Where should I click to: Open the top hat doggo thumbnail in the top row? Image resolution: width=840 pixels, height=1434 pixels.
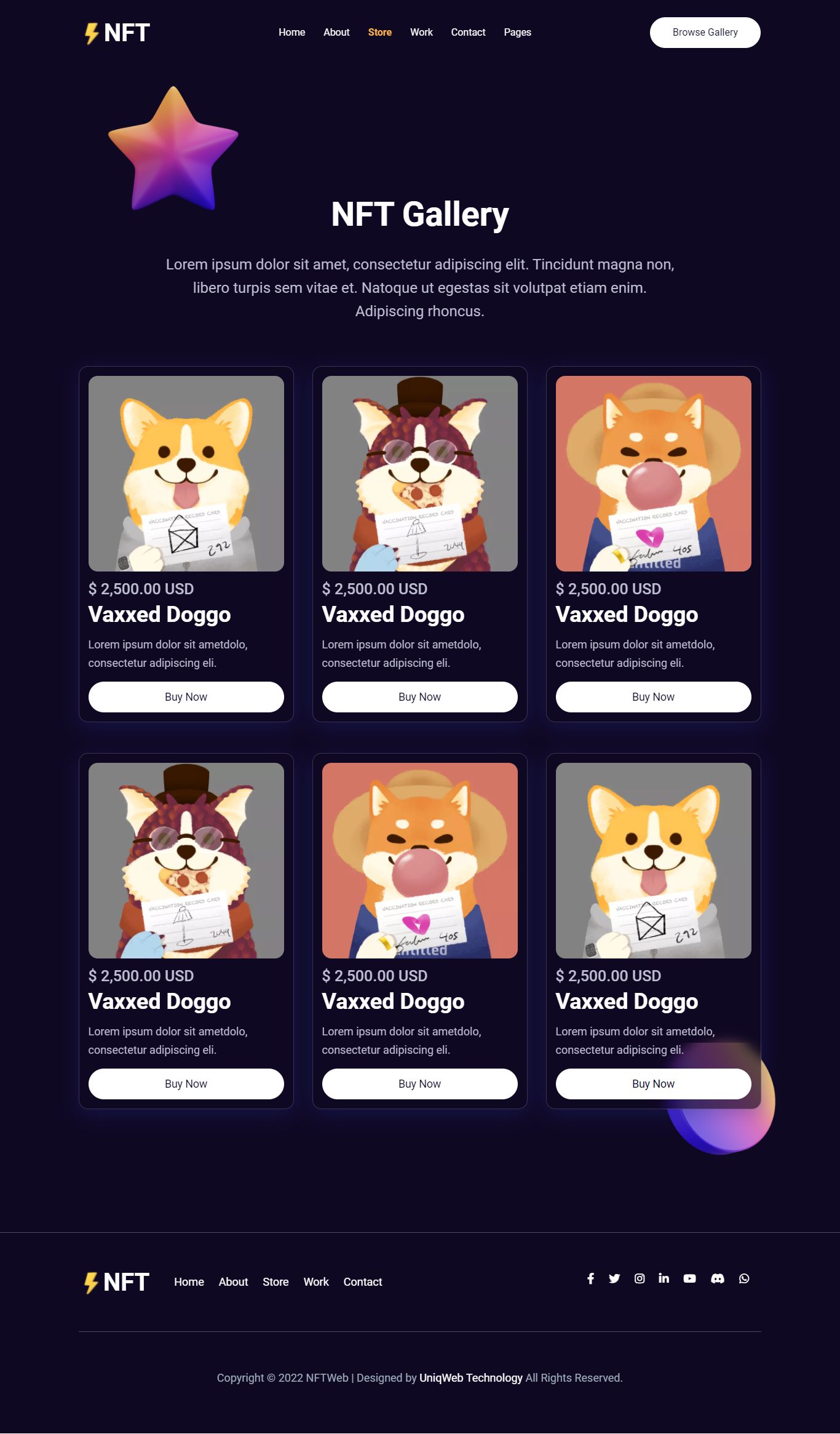coord(420,474)
